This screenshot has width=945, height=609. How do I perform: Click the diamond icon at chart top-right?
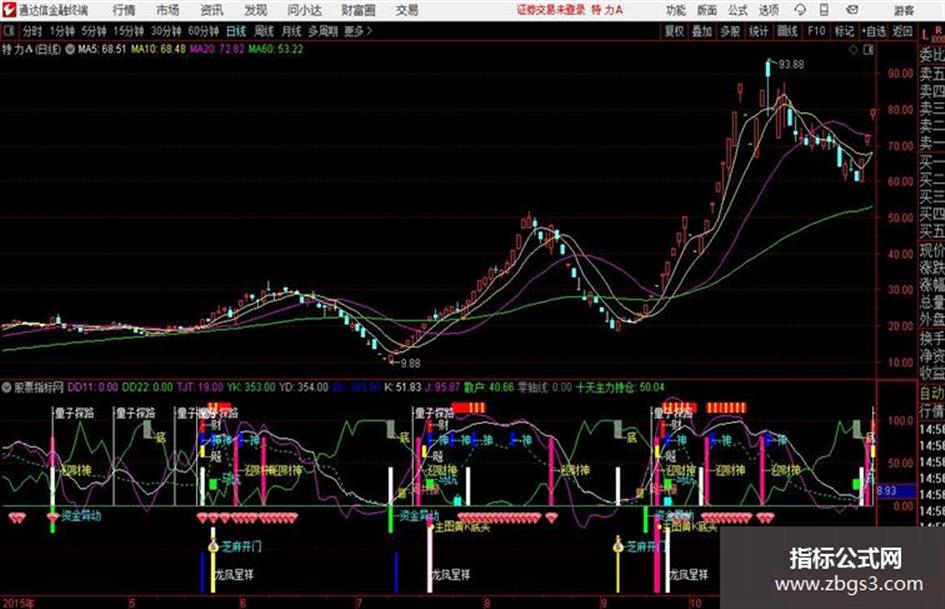pyautogui.click(x=853, y=50)
